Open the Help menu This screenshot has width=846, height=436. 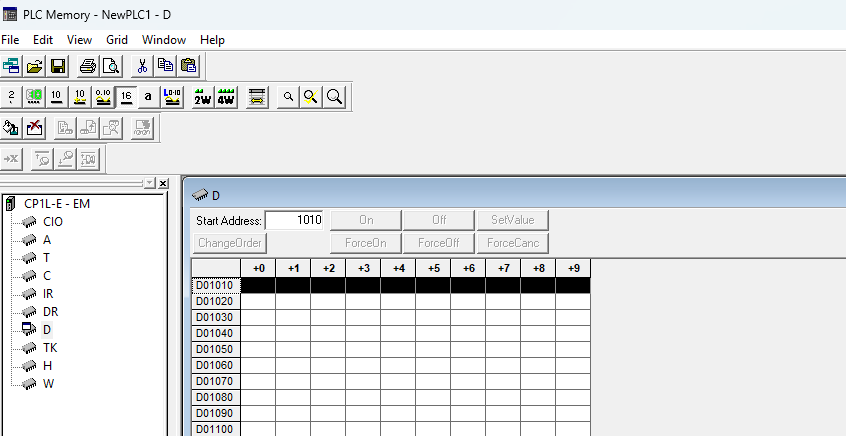point(212,40)
